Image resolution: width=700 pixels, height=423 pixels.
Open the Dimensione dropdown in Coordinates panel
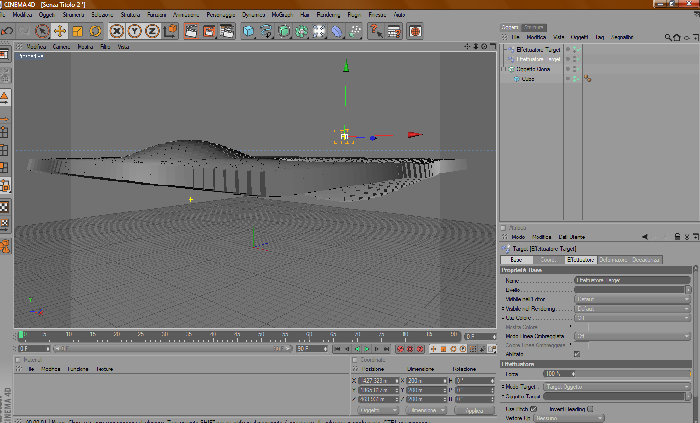coord(426,411)
